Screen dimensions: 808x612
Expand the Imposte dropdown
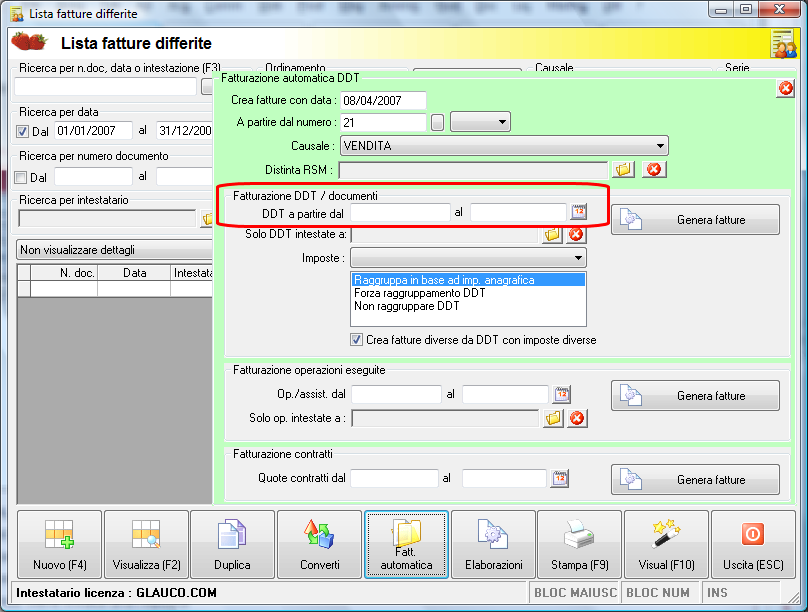468,258
